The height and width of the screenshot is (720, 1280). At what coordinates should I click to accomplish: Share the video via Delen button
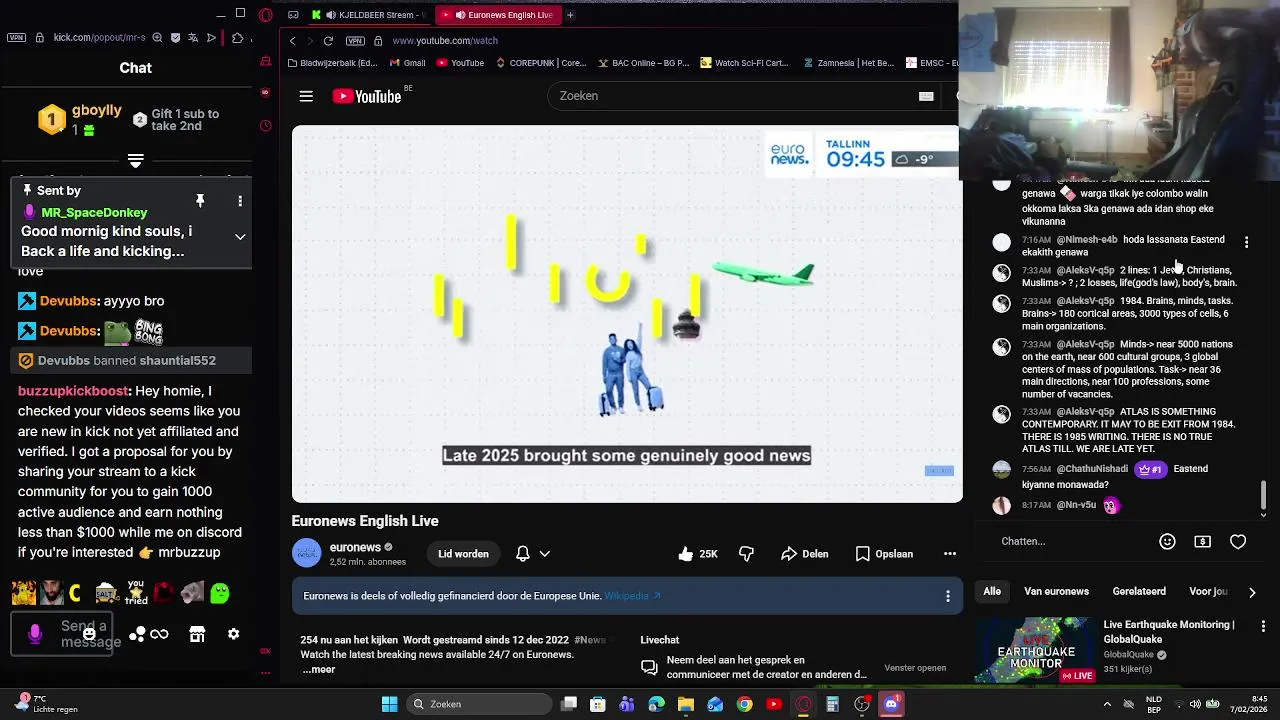pos(805,553)
